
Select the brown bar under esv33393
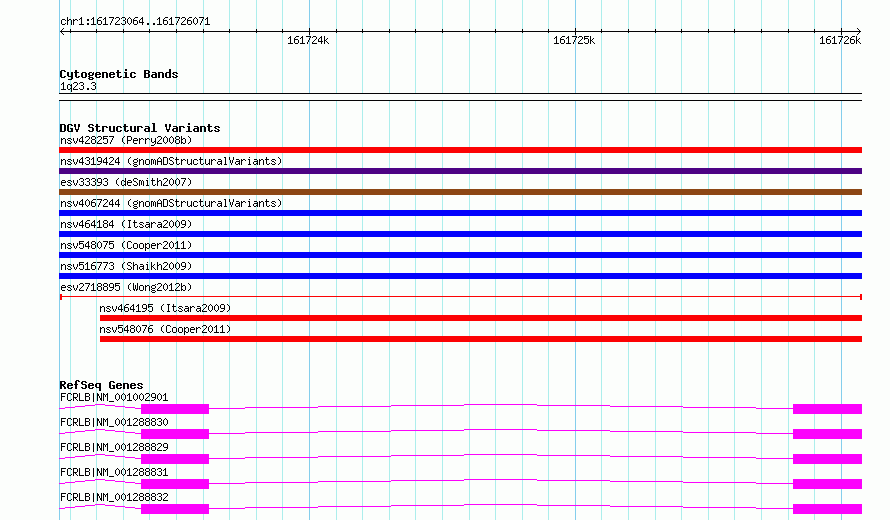[x=460, y=192]
